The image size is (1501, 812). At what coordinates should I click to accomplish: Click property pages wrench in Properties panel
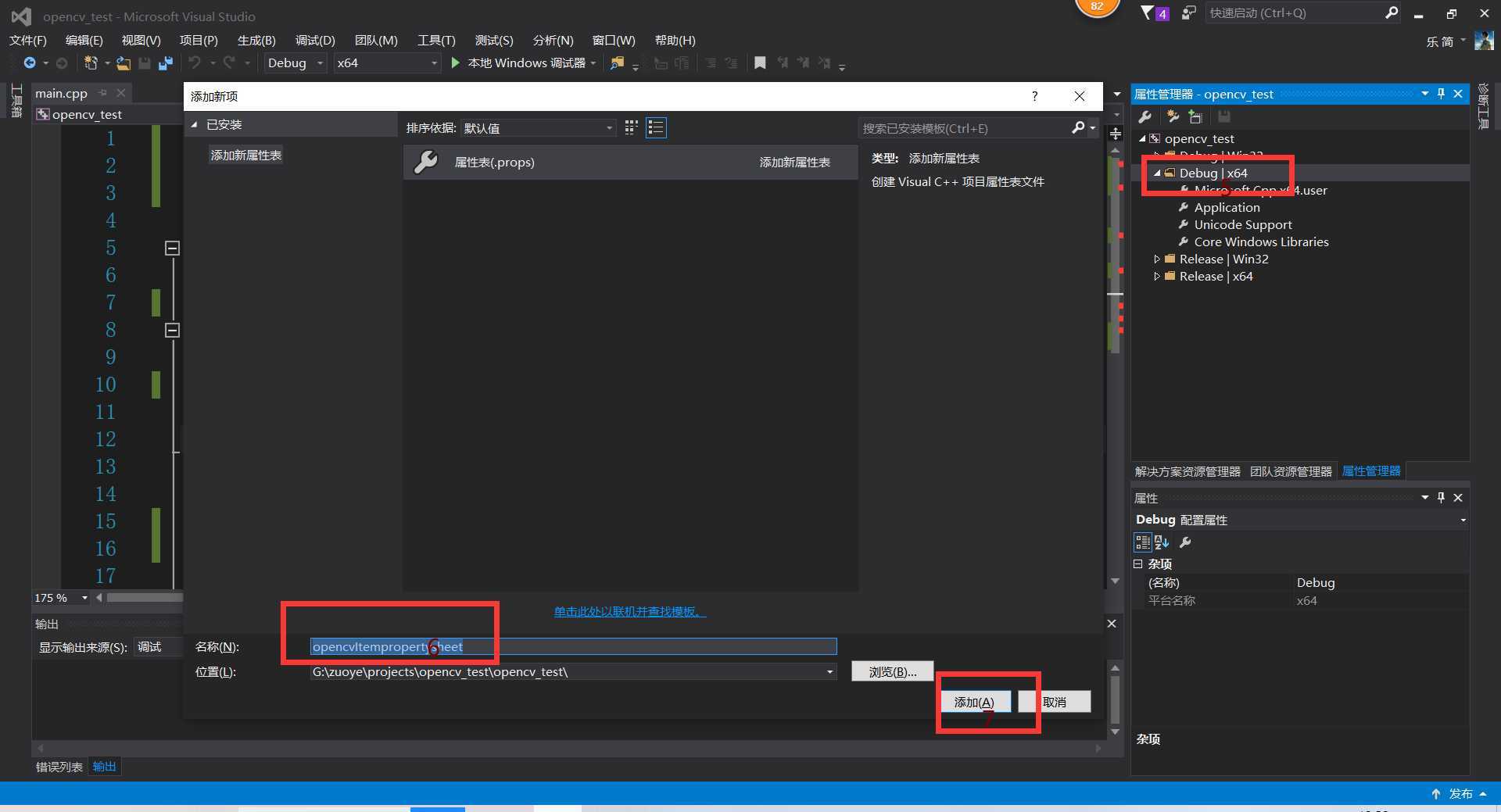1185,542
